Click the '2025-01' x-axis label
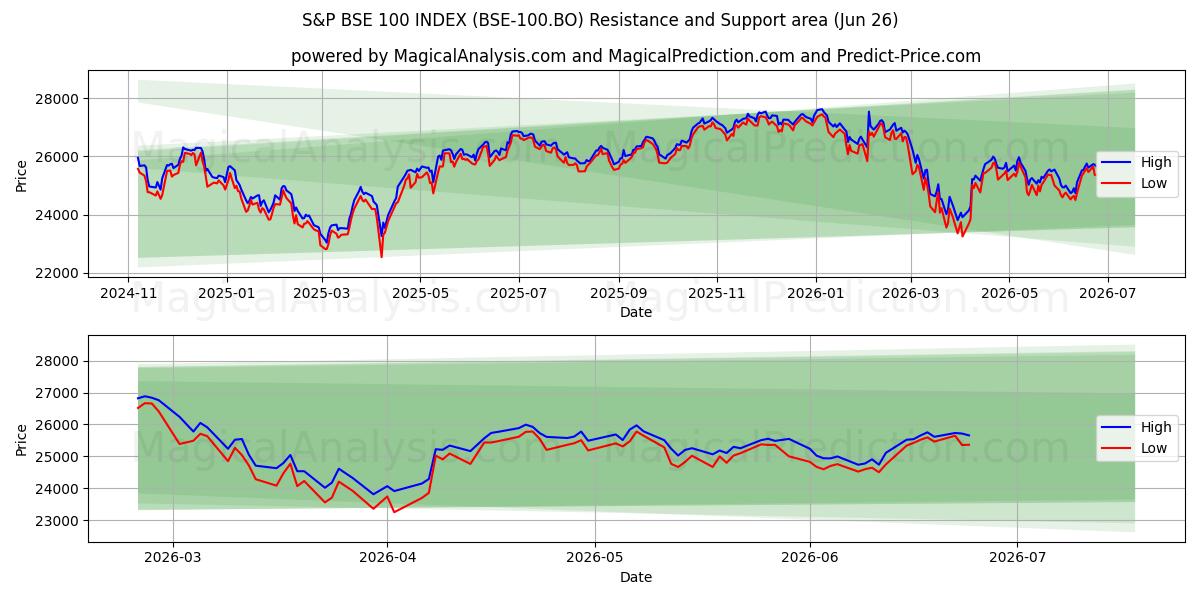The height and width of the screenshot is (600, 1200). pos(226,294)
